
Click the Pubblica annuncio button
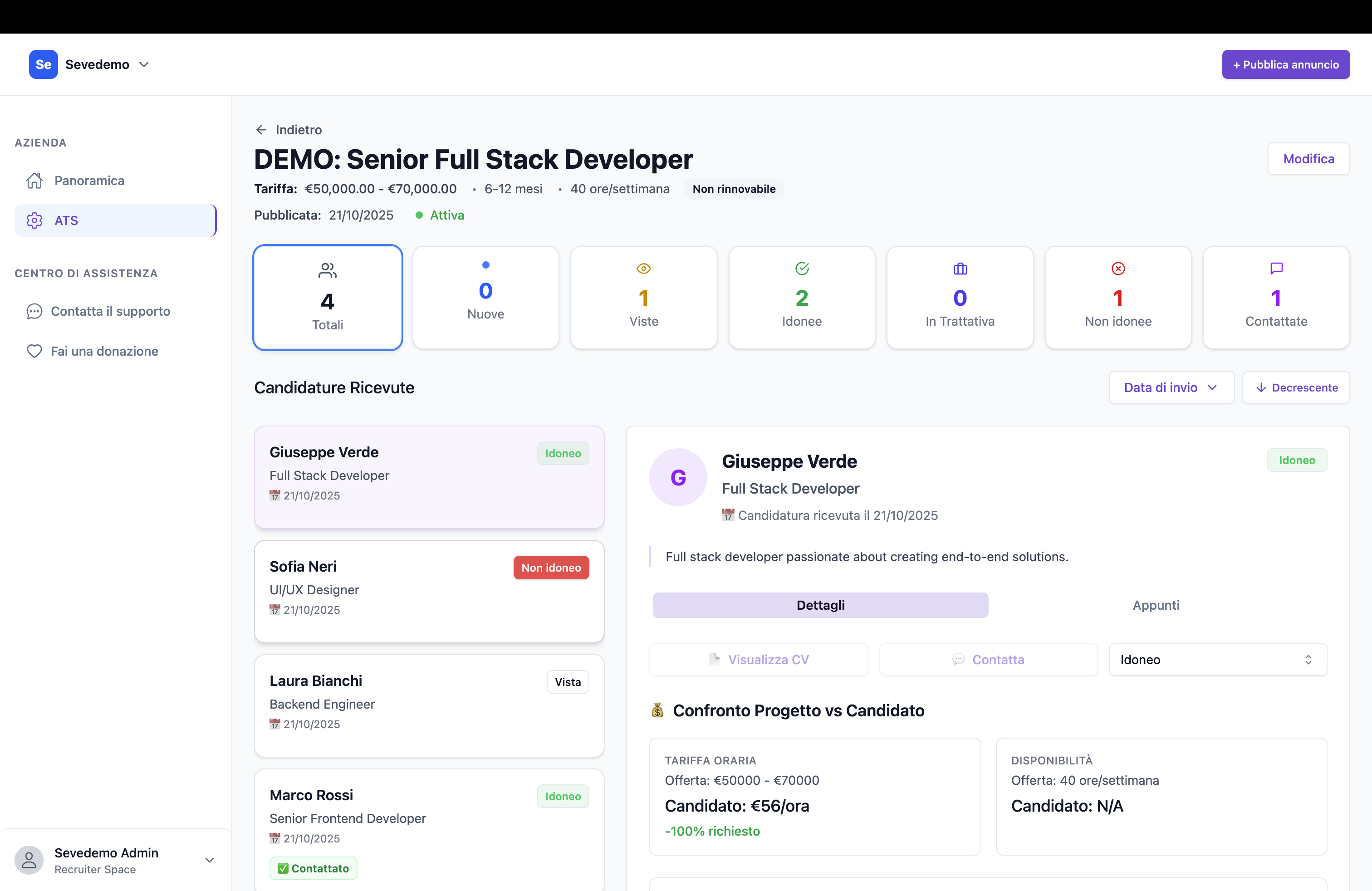1285,64
